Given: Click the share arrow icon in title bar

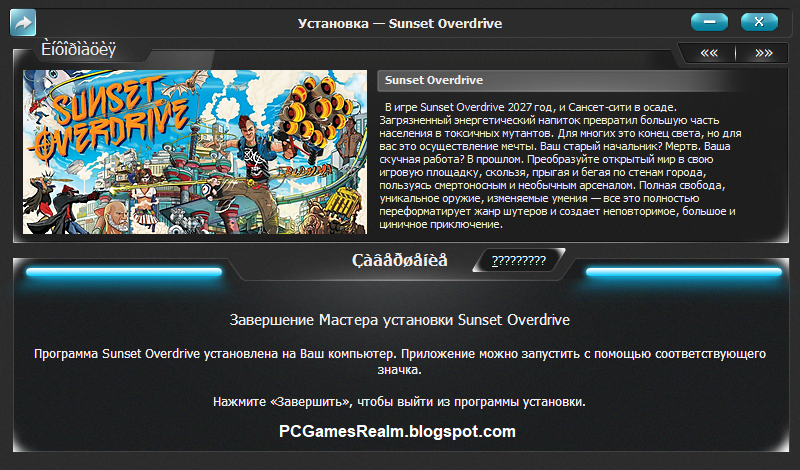Looking at the screenshot, I should click(23, 22).
